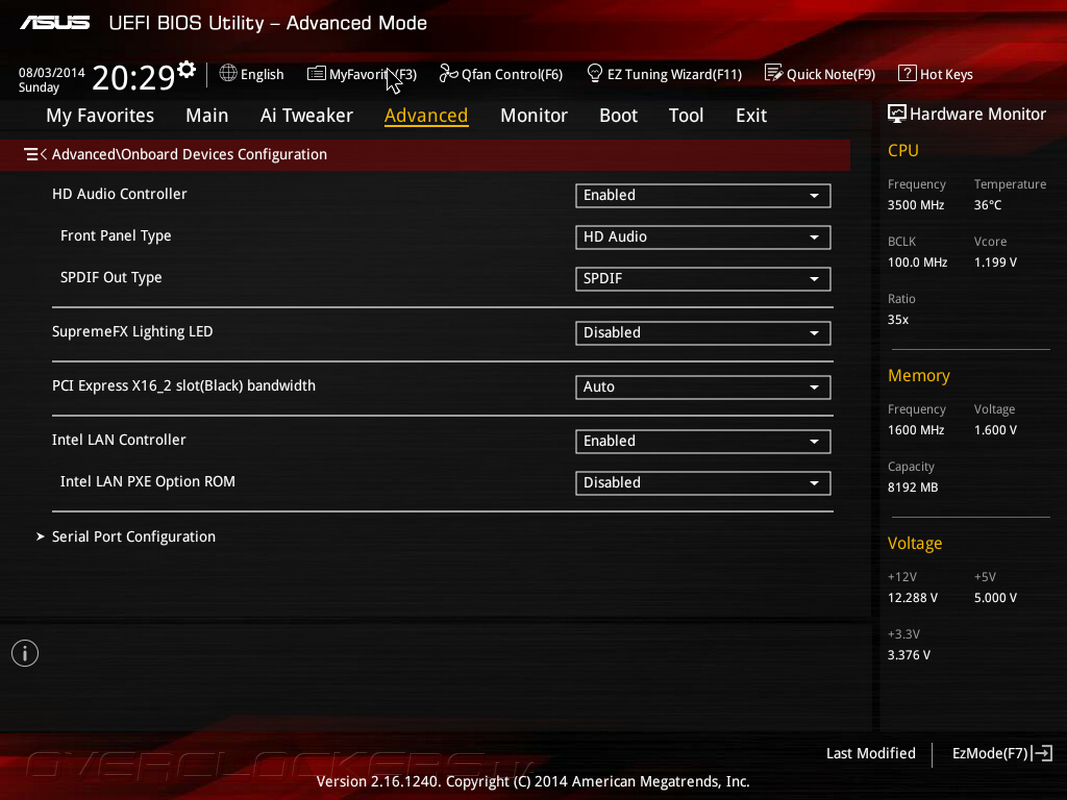
Task: Switch to EzMode(F7)
Action: coord(1002,753)
